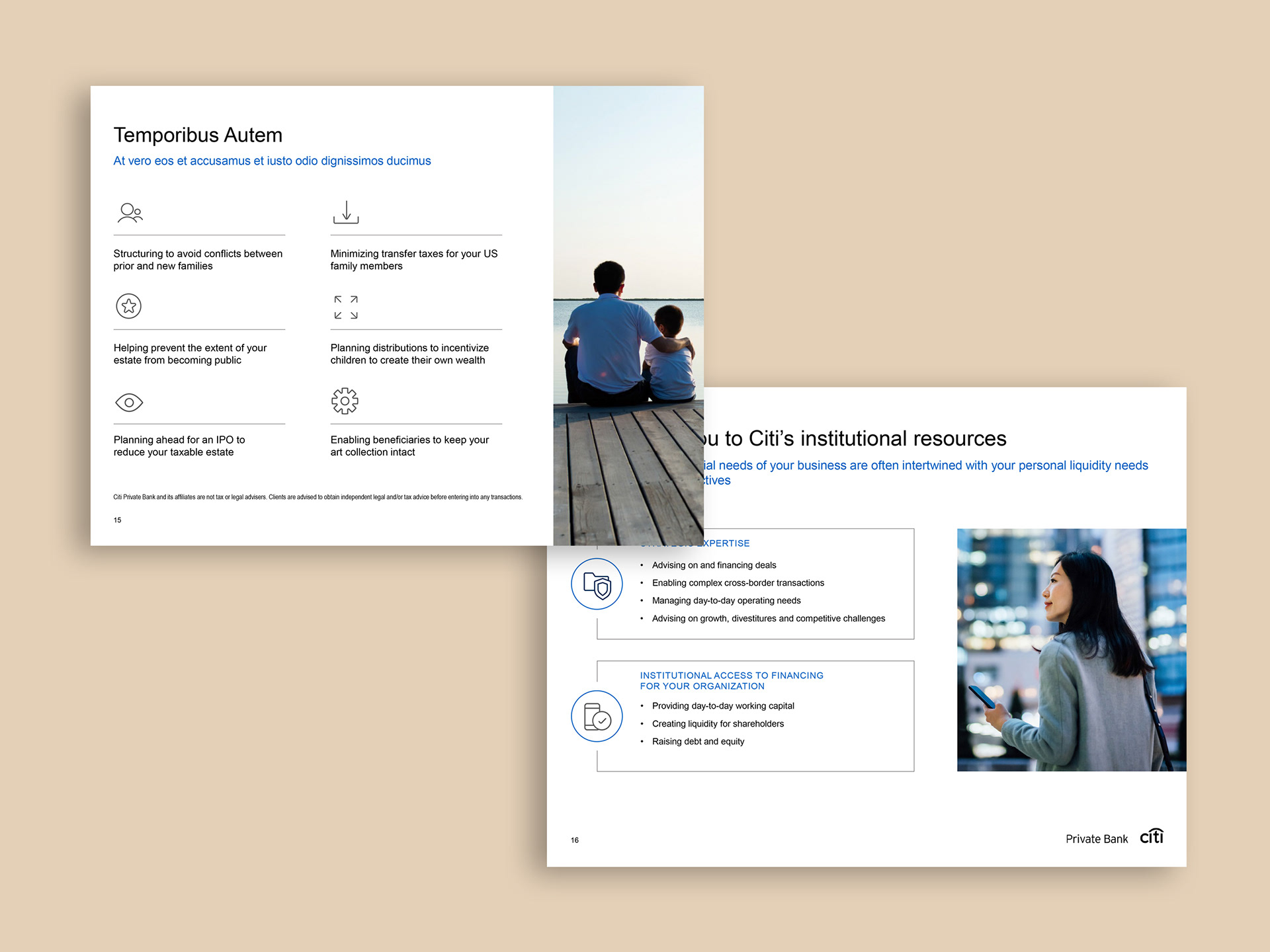Click Advising on and financing deals bullet
Image resolution: width=1270 pixels, height=952 pixels.
(x=714, y=565)
